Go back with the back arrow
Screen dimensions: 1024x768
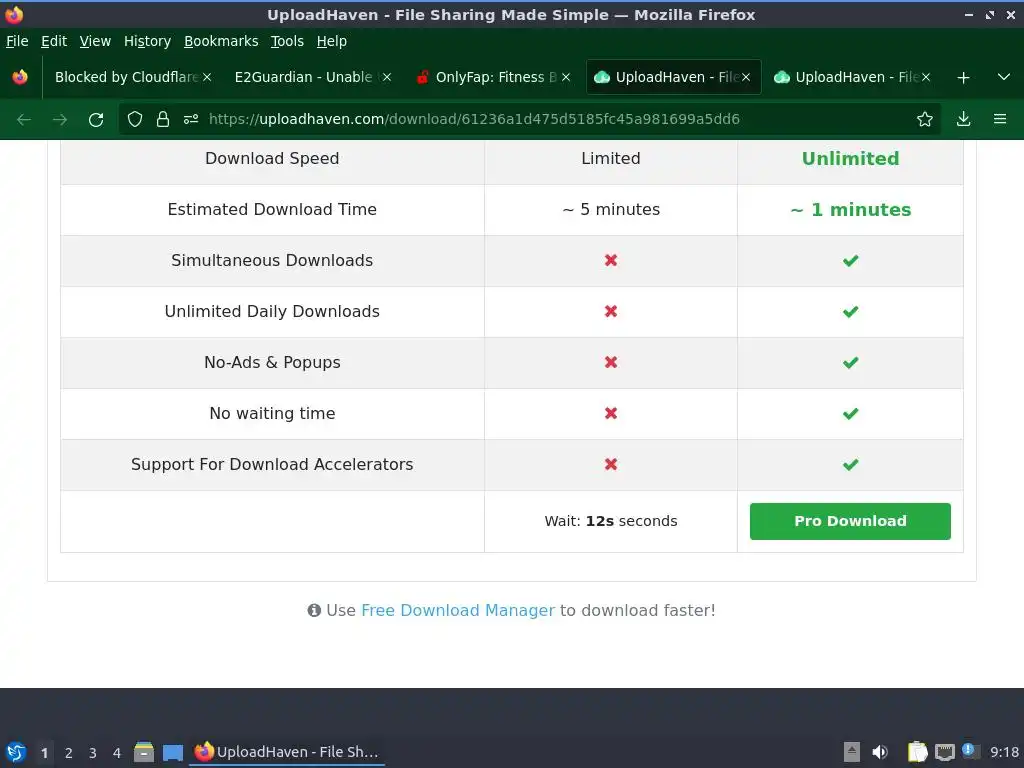[24, 120]
